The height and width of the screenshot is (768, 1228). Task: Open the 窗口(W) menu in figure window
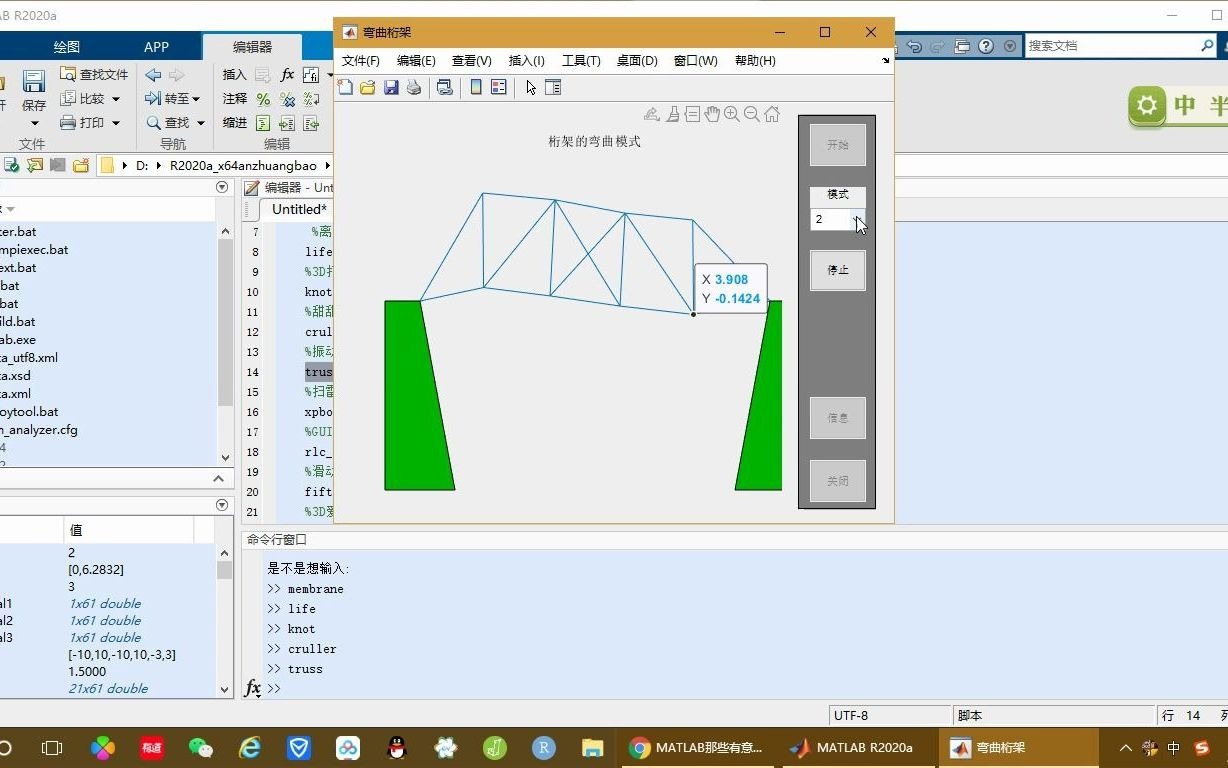pyautogui.click(x=696, y=61)
